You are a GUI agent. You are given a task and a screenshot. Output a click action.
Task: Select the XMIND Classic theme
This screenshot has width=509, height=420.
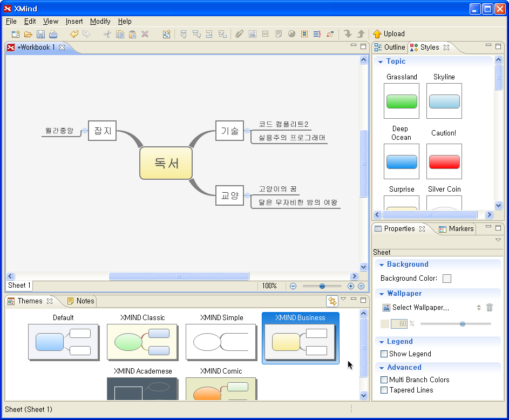[x=142, y=342]
